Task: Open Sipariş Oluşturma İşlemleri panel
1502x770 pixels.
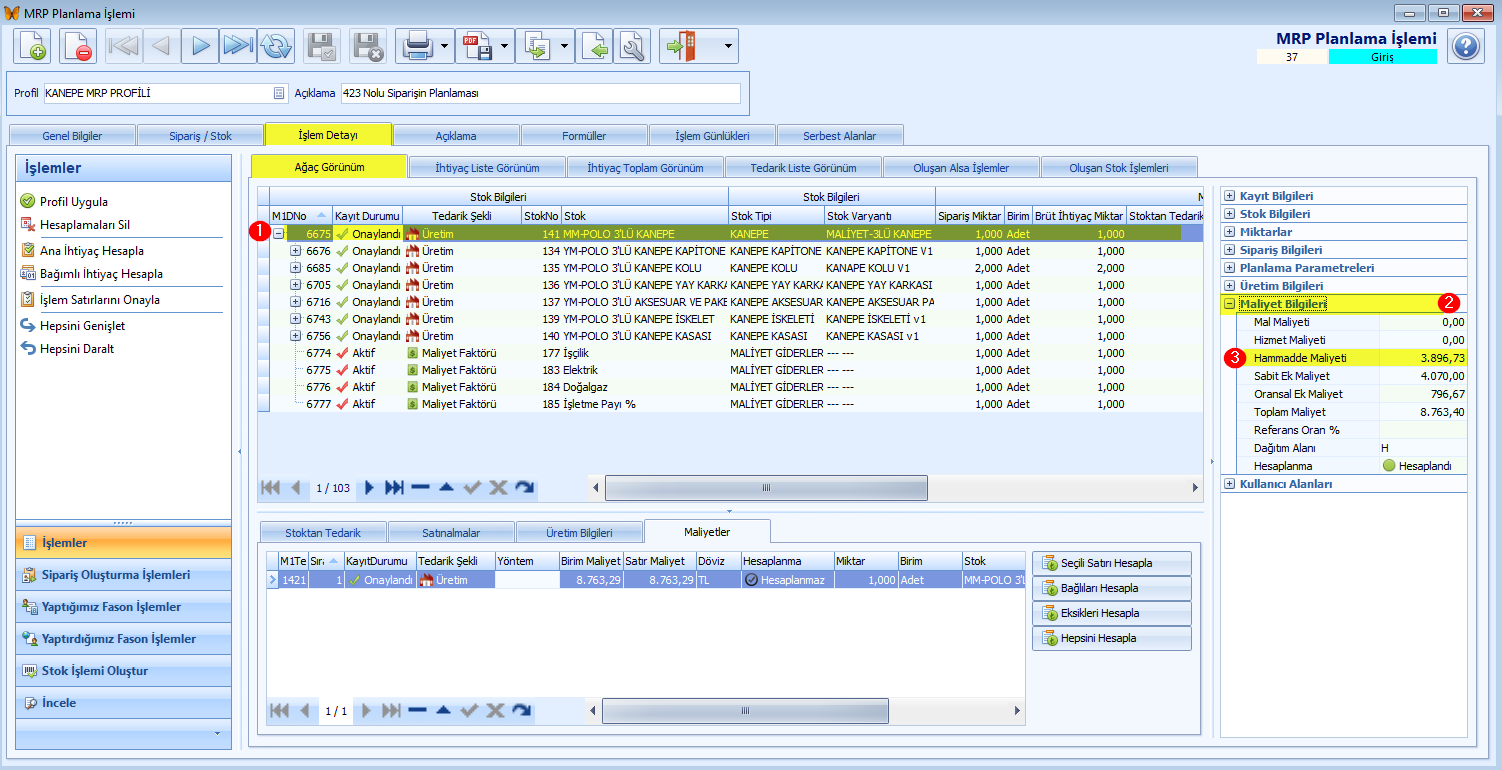Action: [x=123, y=575]
